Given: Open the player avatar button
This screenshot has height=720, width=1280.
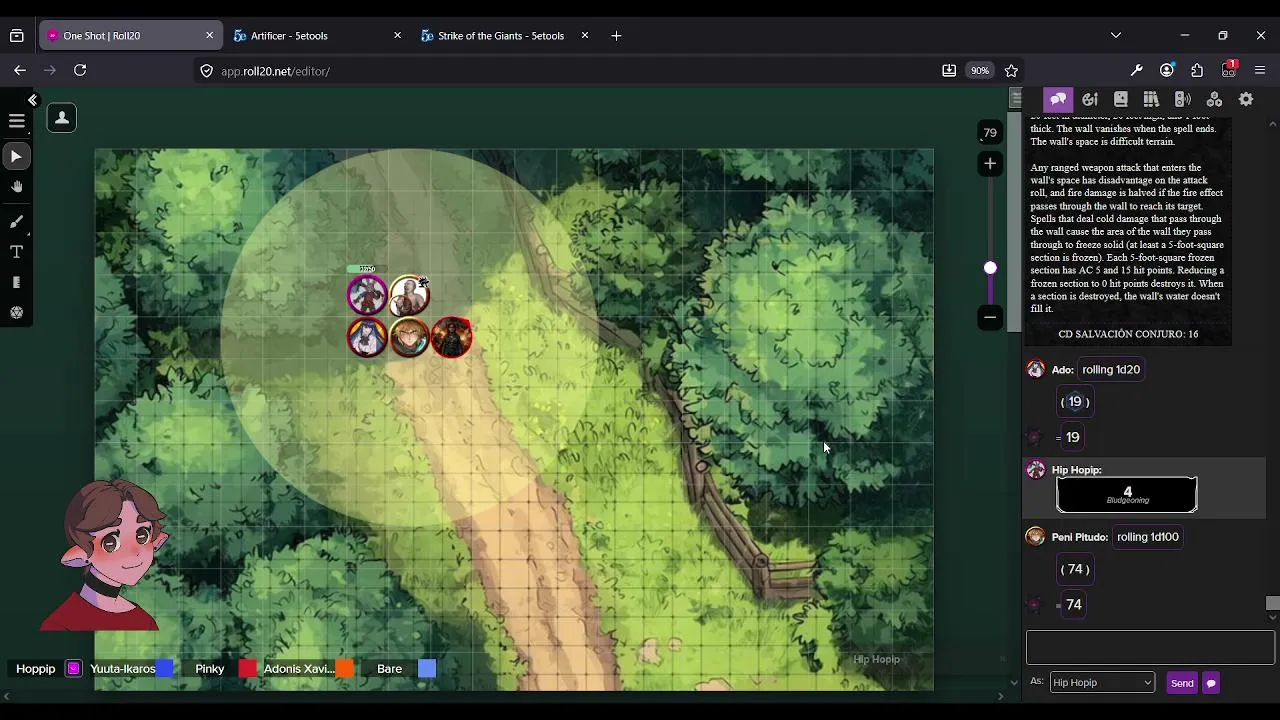Looking at the screenshot, I should (61, 118).
